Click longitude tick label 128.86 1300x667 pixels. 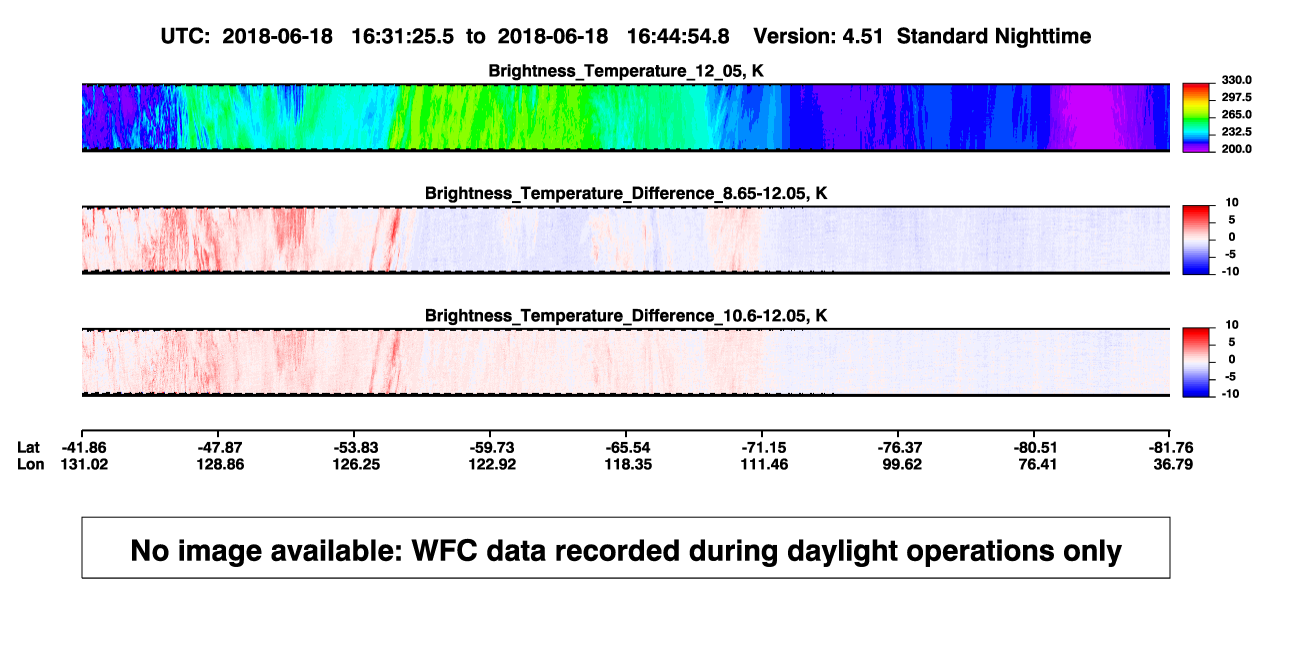point(219,465)
